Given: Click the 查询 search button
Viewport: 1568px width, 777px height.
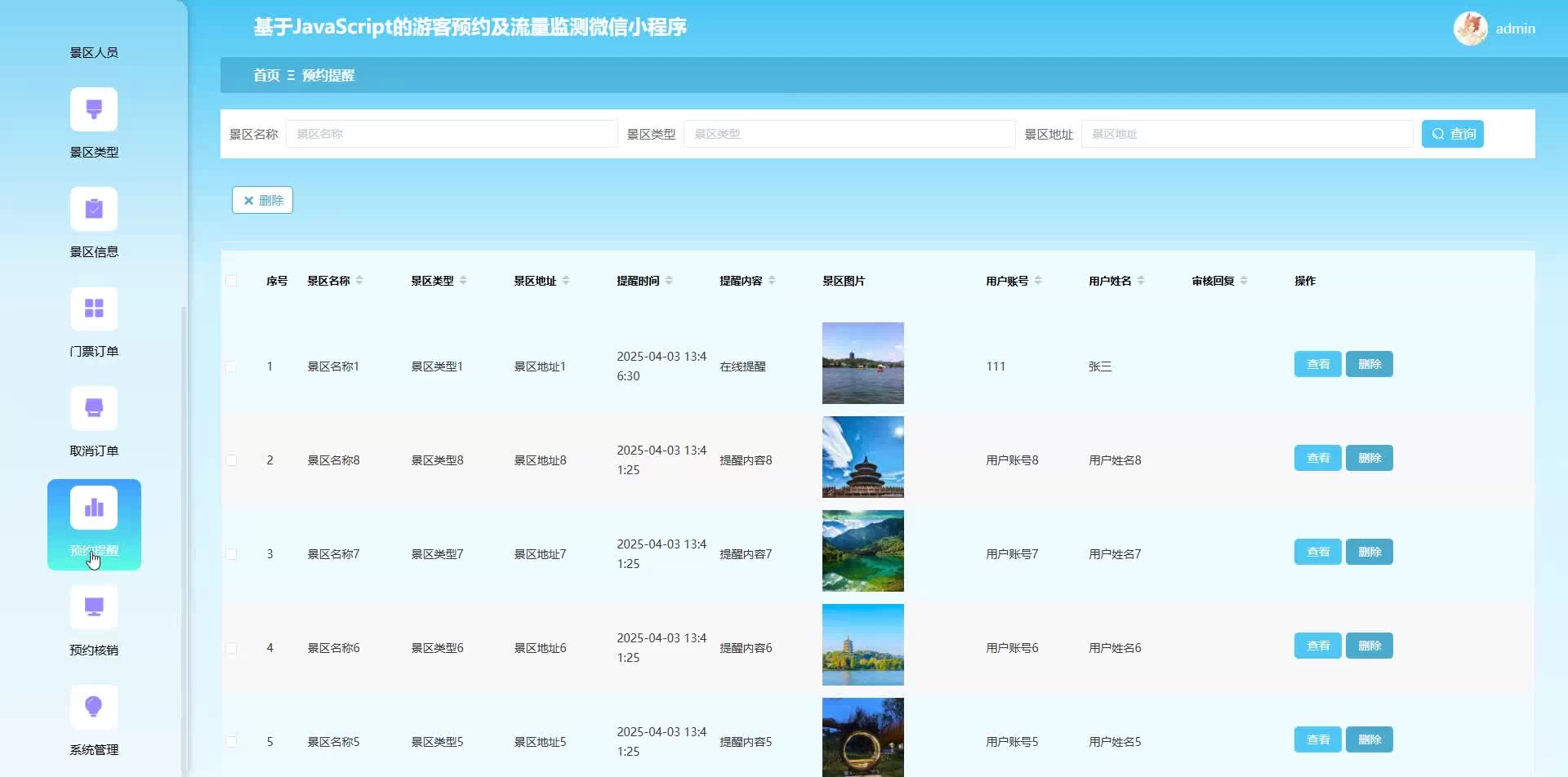Looking at the screenshot, I should click(x=1452, y=134).
